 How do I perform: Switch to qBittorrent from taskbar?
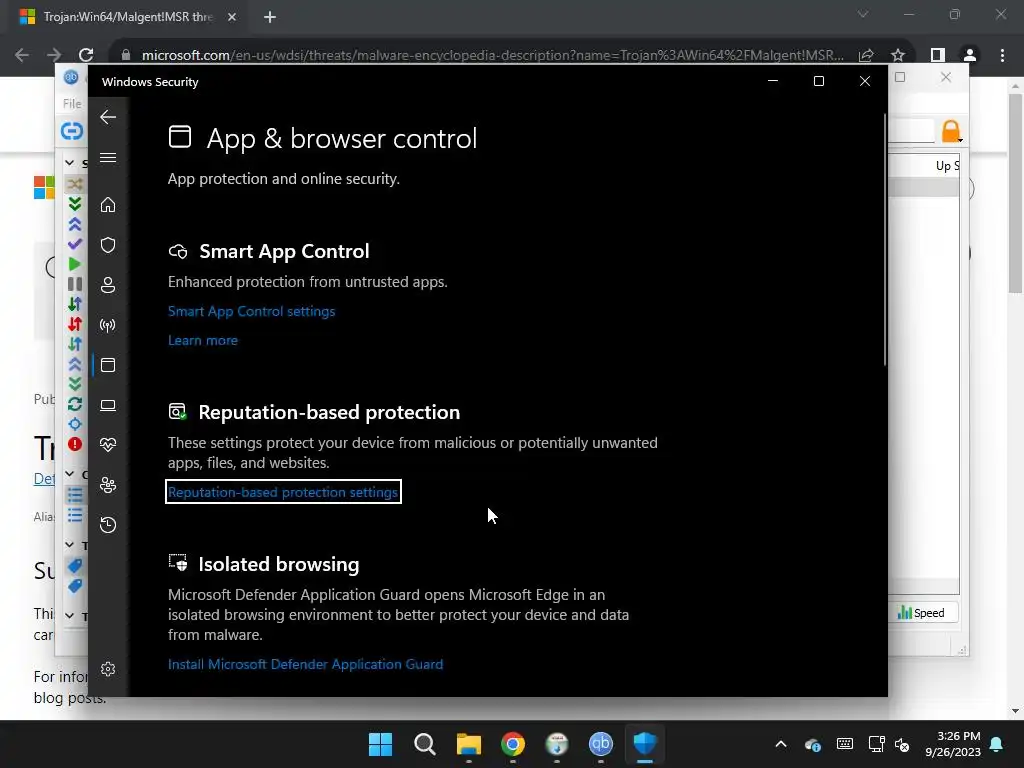[x=601, y=744]
